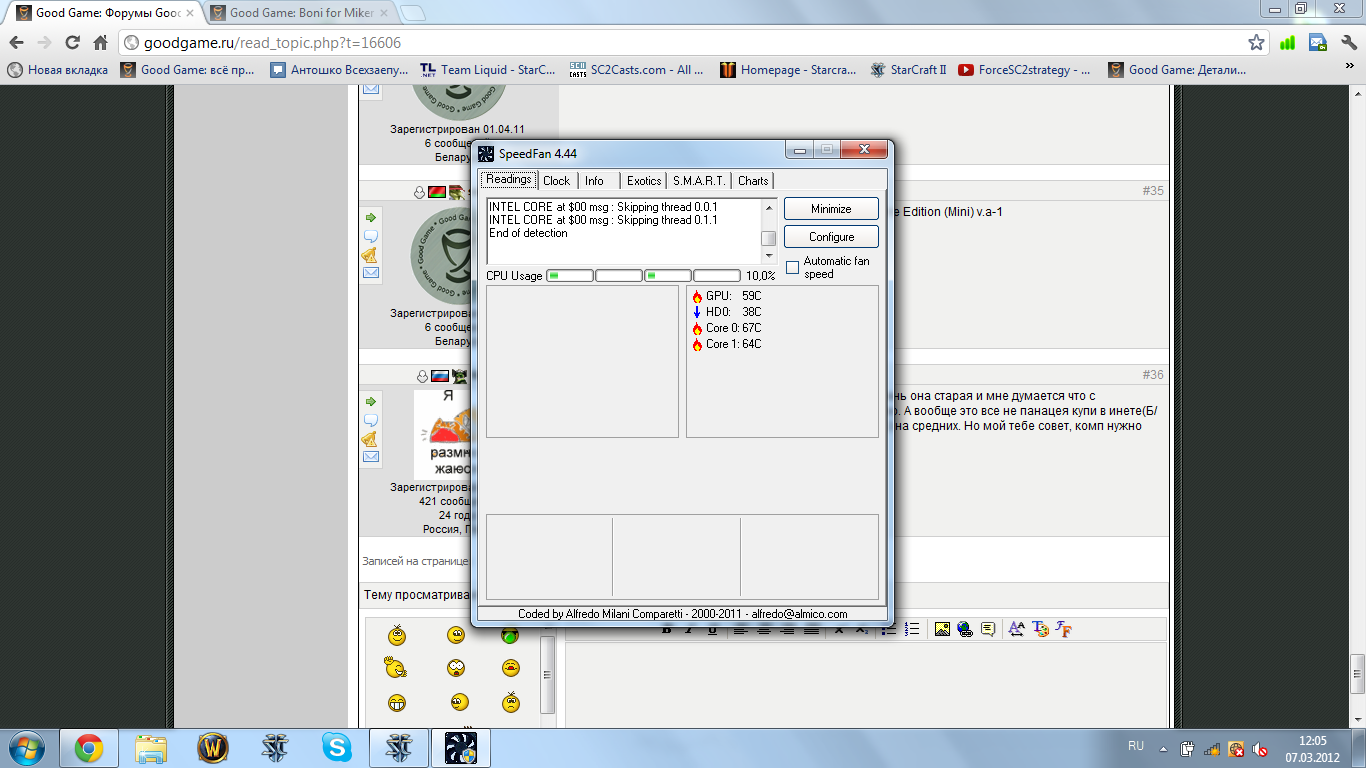Screen dimensions: 1366x768
Task: Open the Info tab in SpeedFan
Action: click(x=595, y=181)
